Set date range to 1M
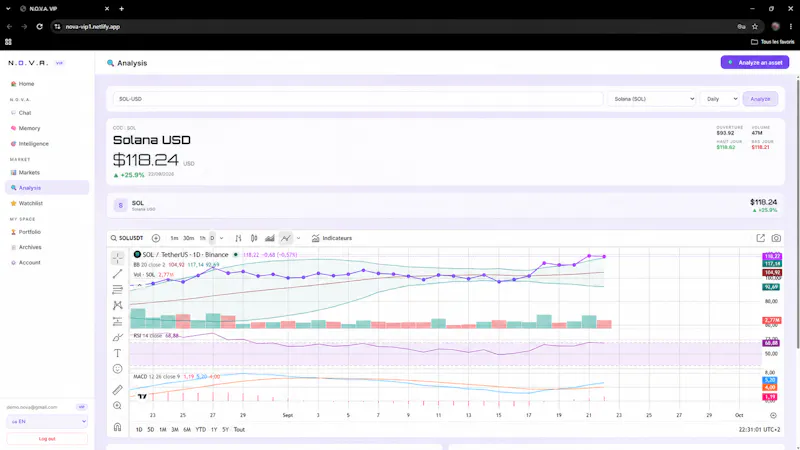 pyautogui.click(x=163, y=430)
